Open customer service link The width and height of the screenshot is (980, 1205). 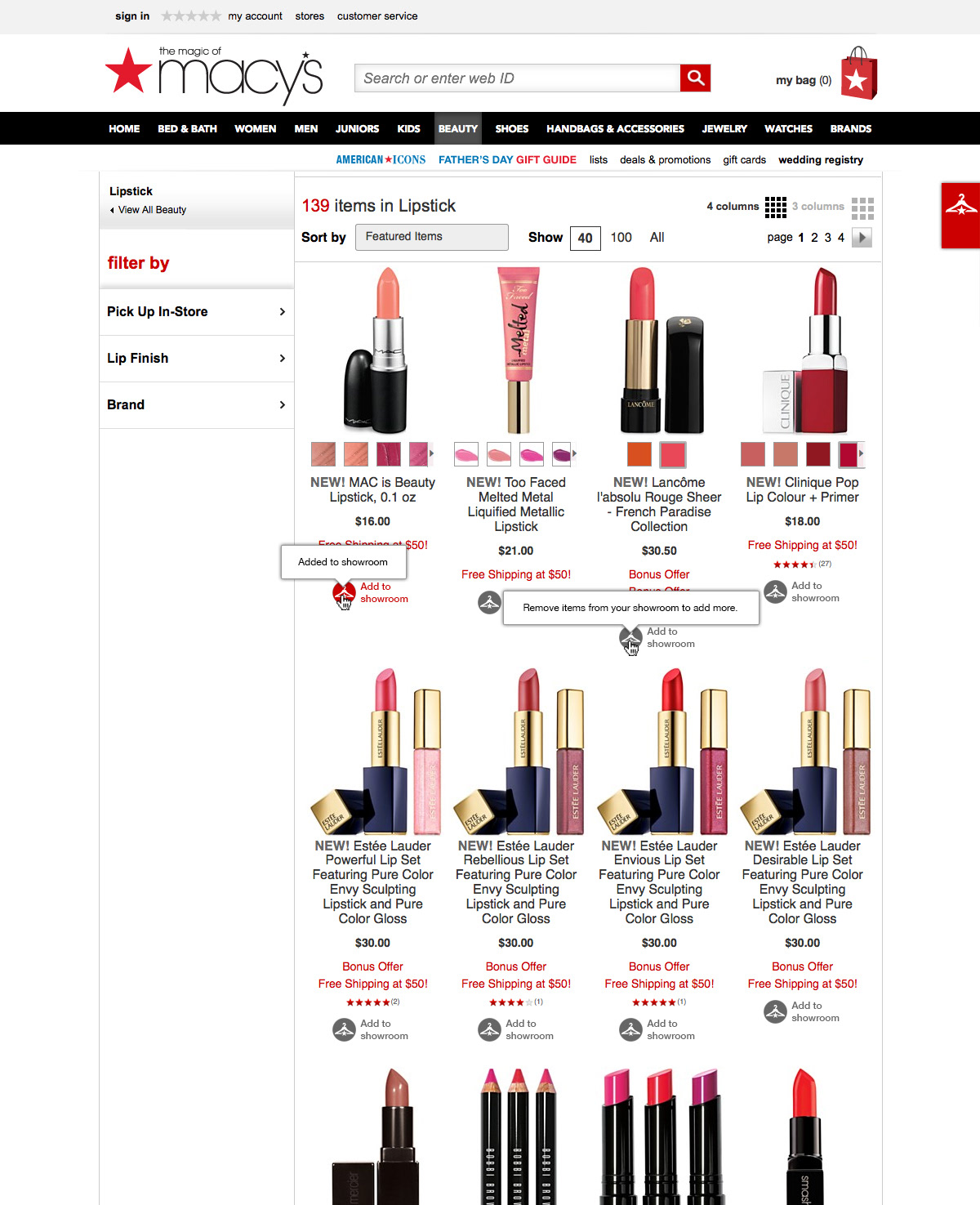point(377,16)
